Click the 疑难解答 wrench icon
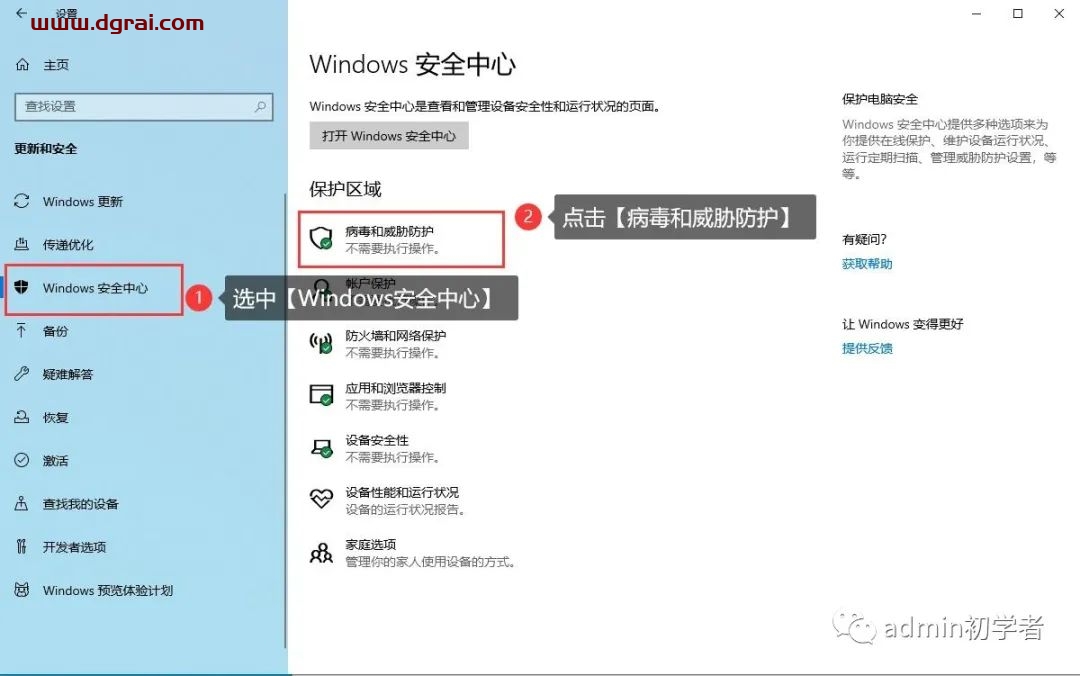The height and width of the screenshot is (676, 1080). point(21,374)
